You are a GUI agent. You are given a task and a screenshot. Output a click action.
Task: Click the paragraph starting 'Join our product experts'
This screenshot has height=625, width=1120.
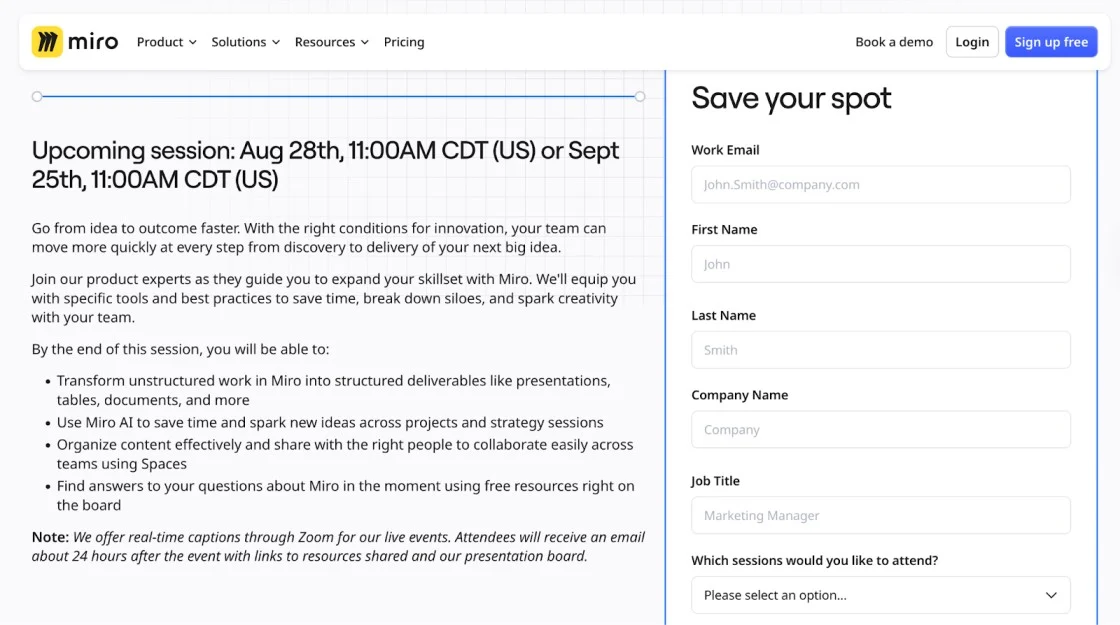tap(334, 298)
